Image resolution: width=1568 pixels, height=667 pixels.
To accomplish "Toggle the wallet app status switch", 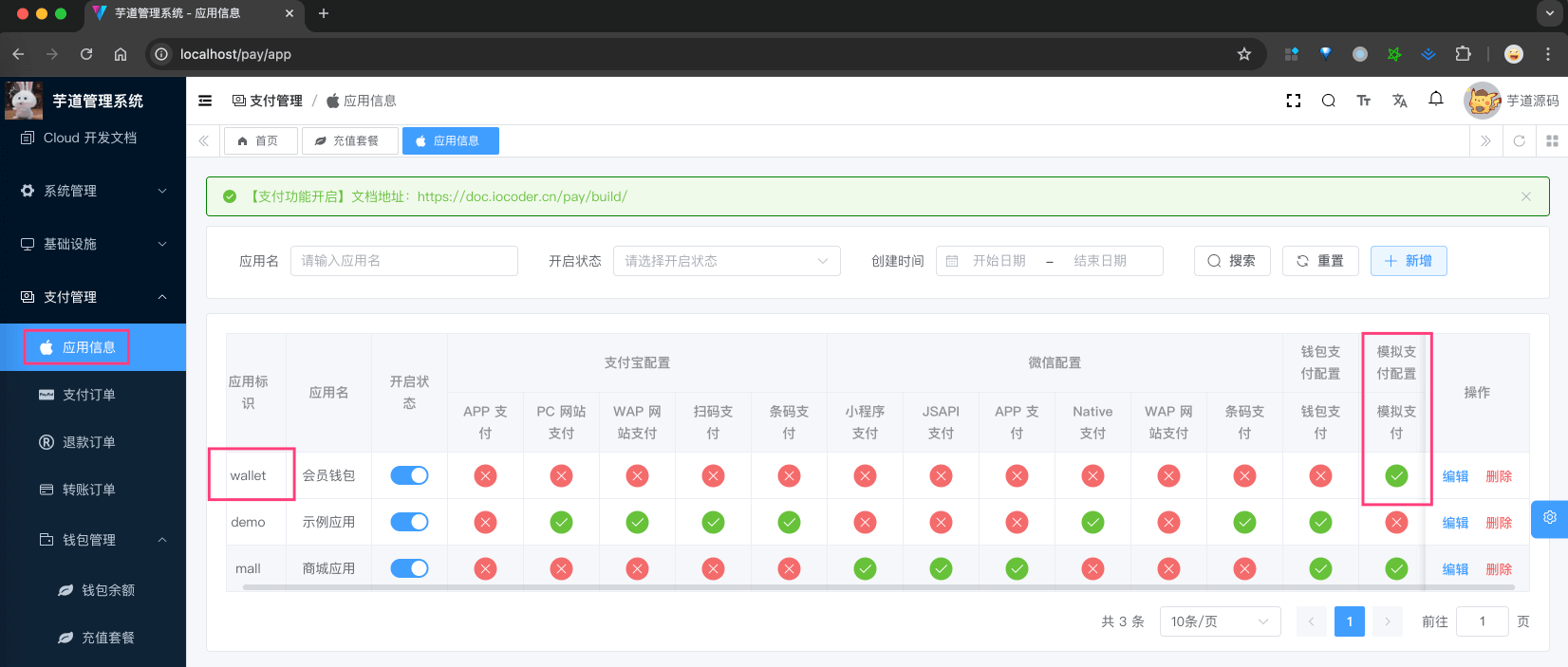I will tap(409, 475).
